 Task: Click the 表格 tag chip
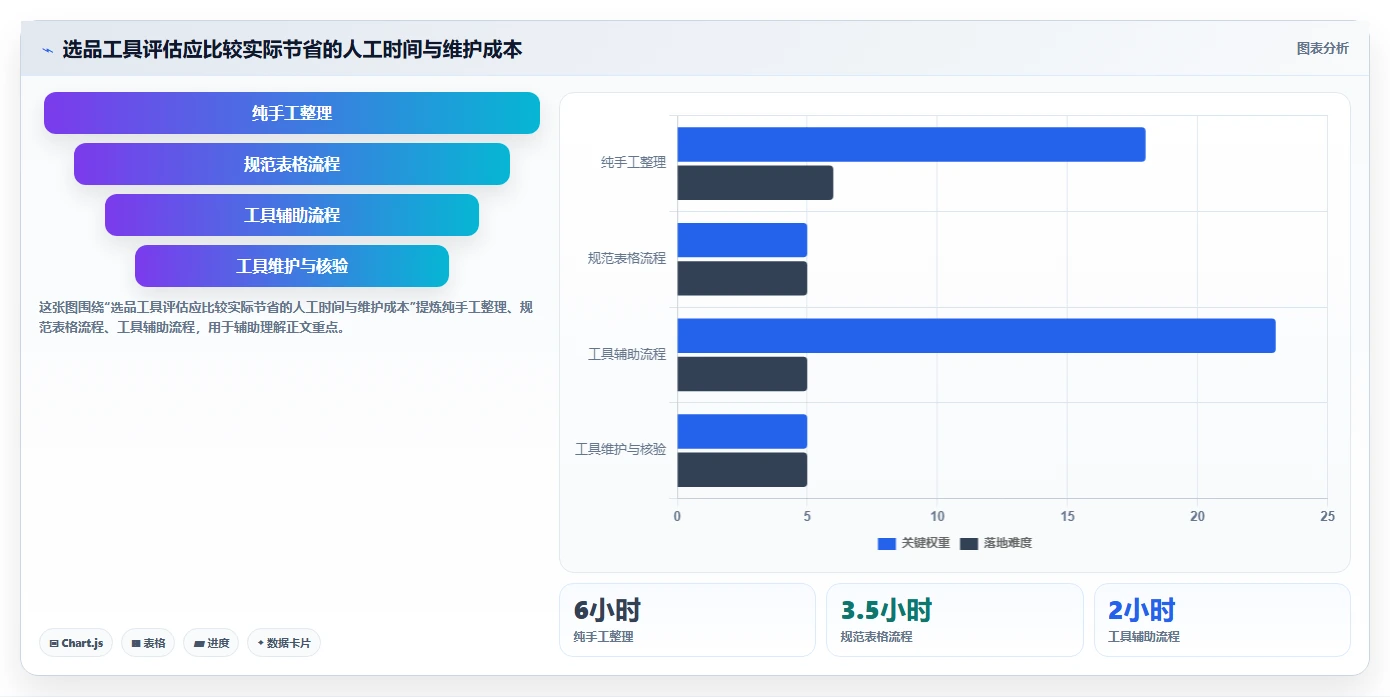148,643
